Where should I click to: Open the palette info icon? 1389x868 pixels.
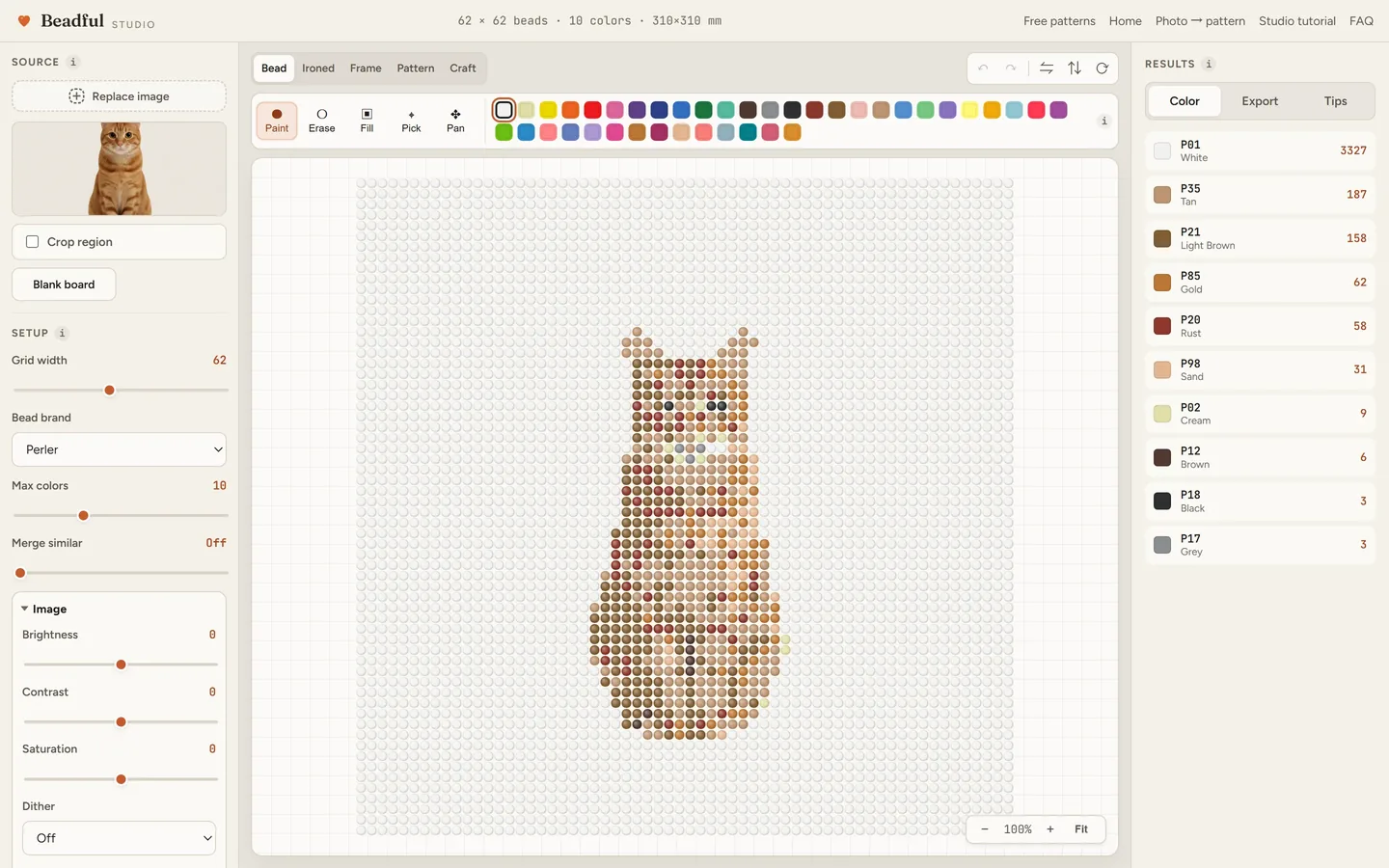1103,121
